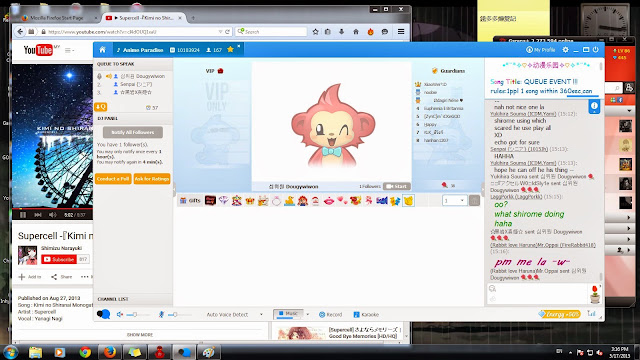Select the rose bouquet gift icon

(355, 200)
